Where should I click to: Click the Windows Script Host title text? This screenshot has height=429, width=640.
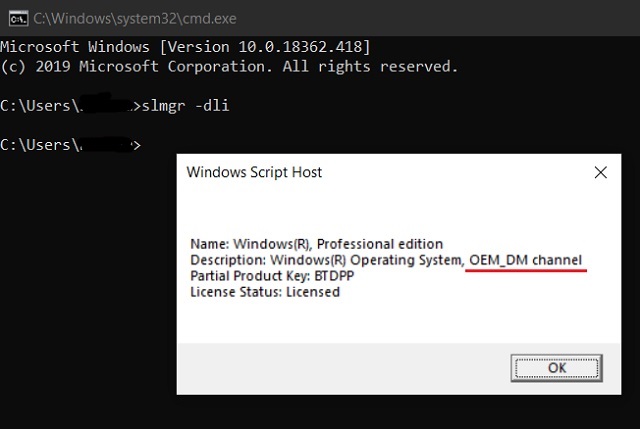click(254, 172)
